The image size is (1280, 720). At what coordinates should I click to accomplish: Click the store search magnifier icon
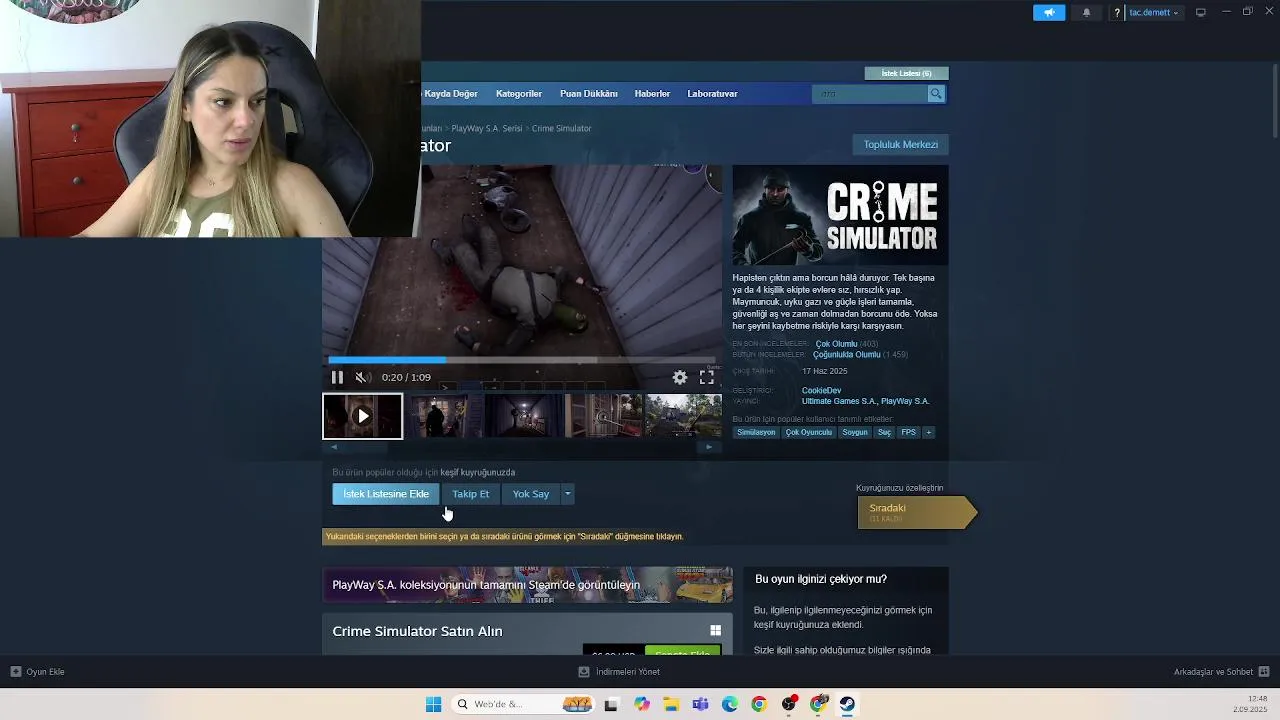936,94
